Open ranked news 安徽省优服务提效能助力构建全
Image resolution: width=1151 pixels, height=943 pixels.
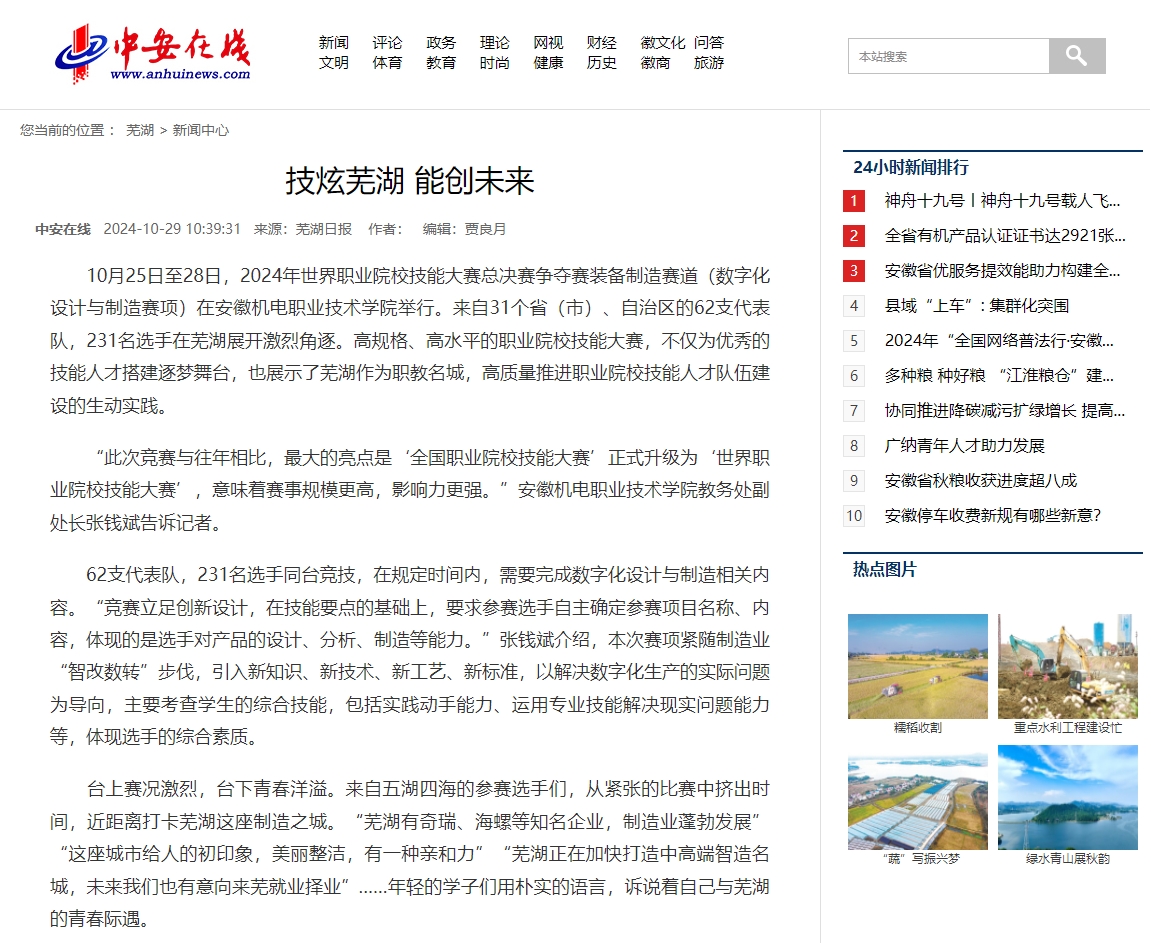(x=1002, y=271)
